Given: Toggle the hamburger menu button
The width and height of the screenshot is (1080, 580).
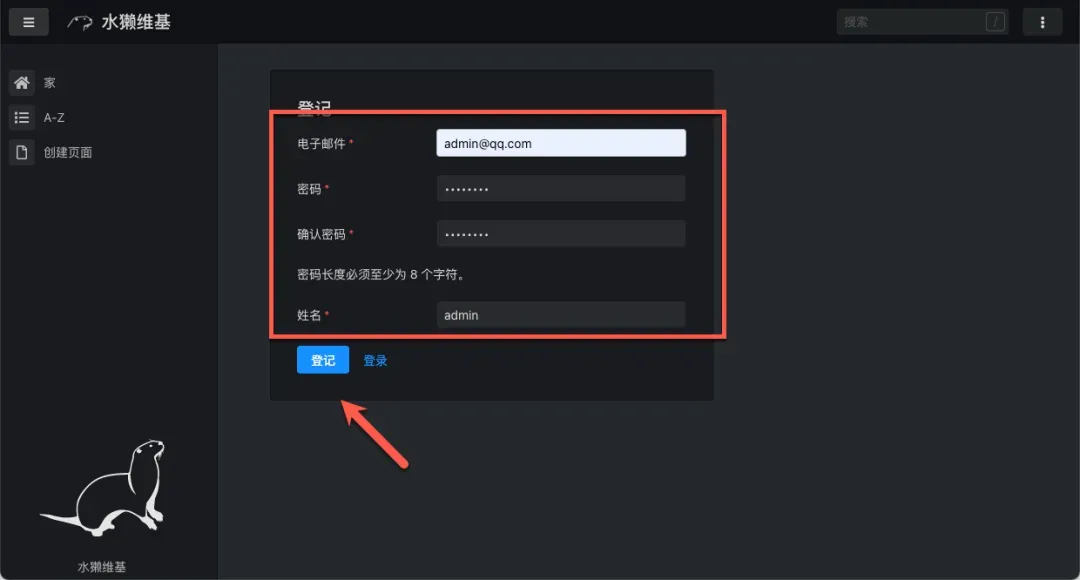Looking at the screenshot, I should click(x=28, y=22).
